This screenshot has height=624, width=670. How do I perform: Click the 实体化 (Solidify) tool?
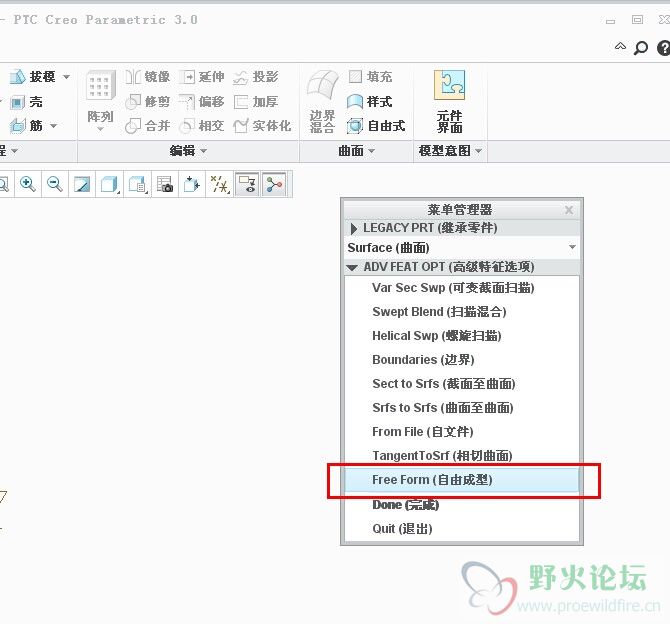tap(262, 126)
